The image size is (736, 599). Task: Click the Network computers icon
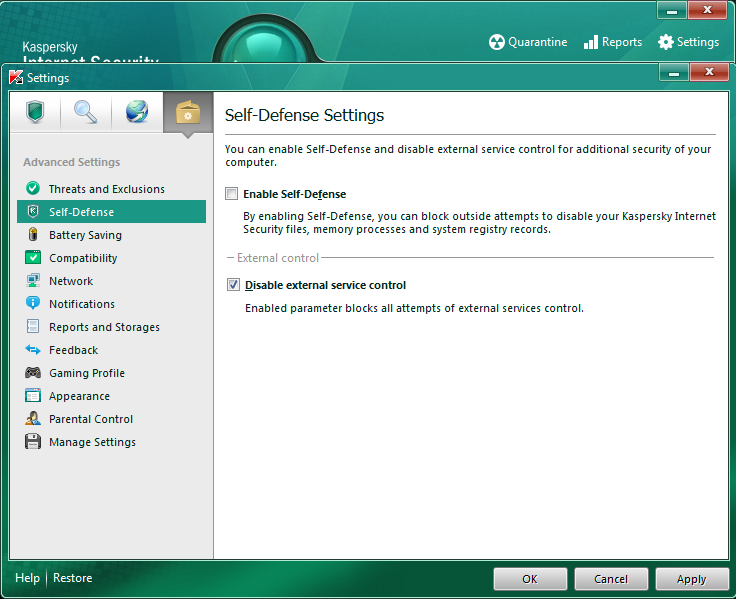pyautogui.click(x=33, y=280)
